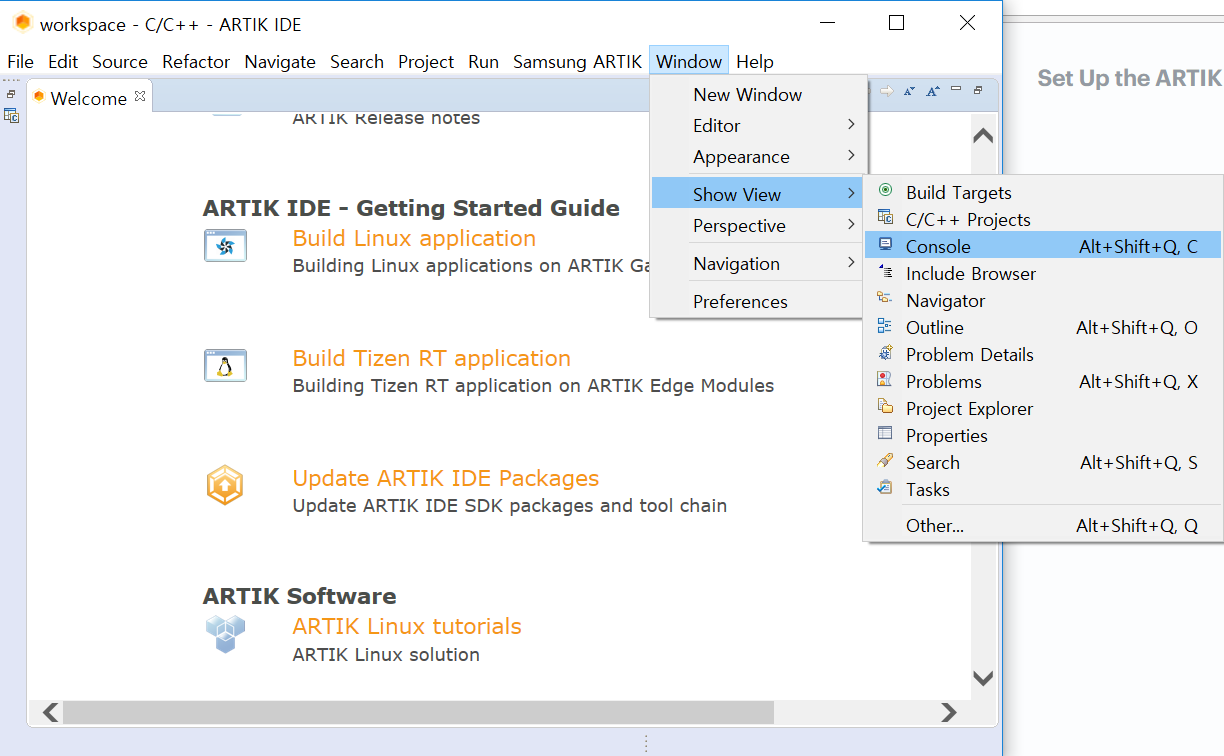Click the Project Explorer folder icon

[x=885, y=406]
